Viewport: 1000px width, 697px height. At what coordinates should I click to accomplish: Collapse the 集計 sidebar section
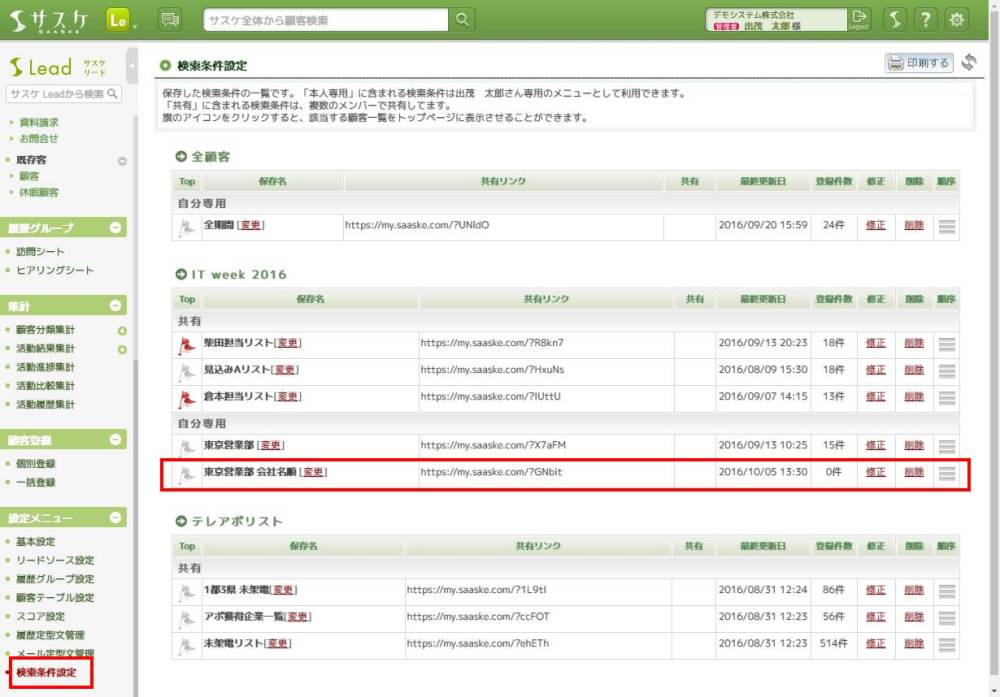coord(116,305)
